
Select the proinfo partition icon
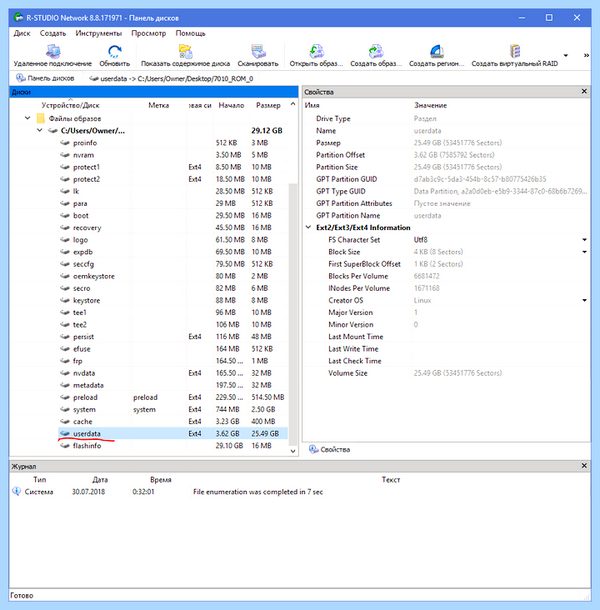65,143
